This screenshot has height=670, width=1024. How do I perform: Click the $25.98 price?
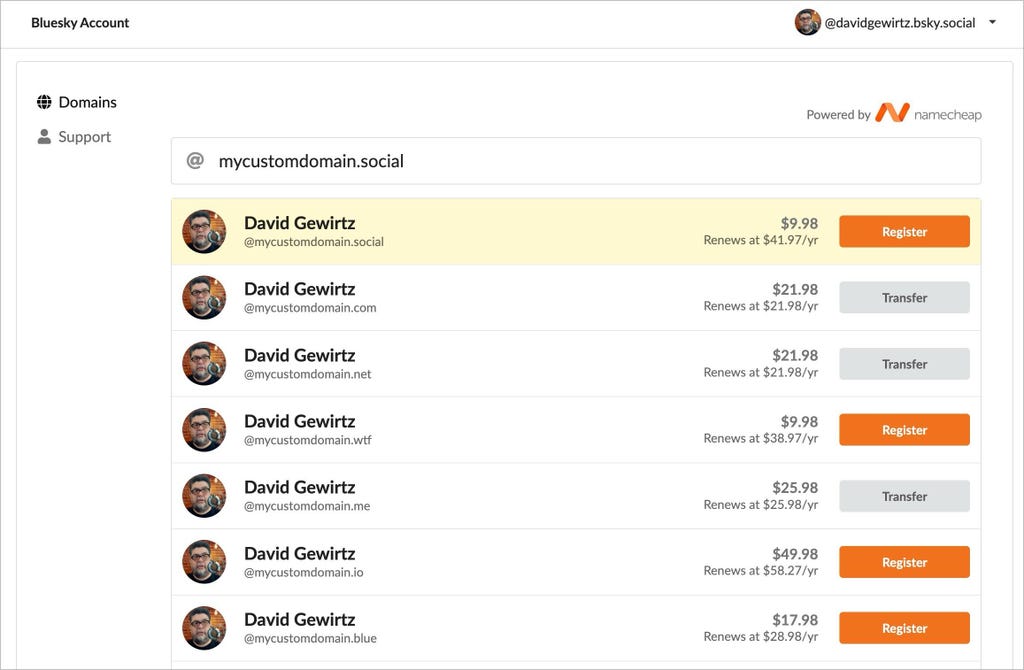coord(795,488)
